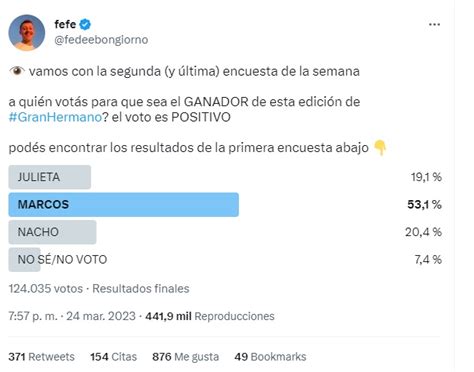Click the 124.035 votos total

pos(46,289)
